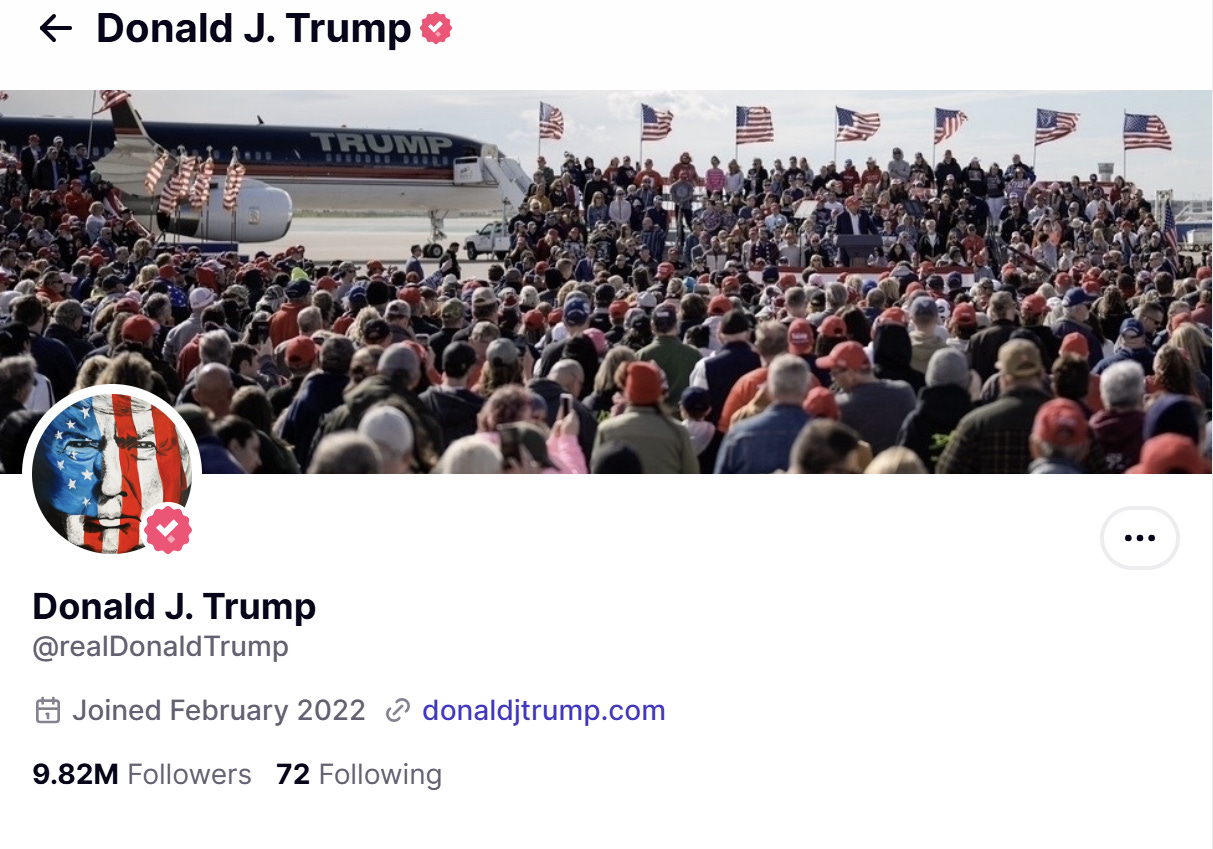Viewport: 1213px width, 849px height.
Task: Open the three-dot more options menu
Action: coord(1139,538)
